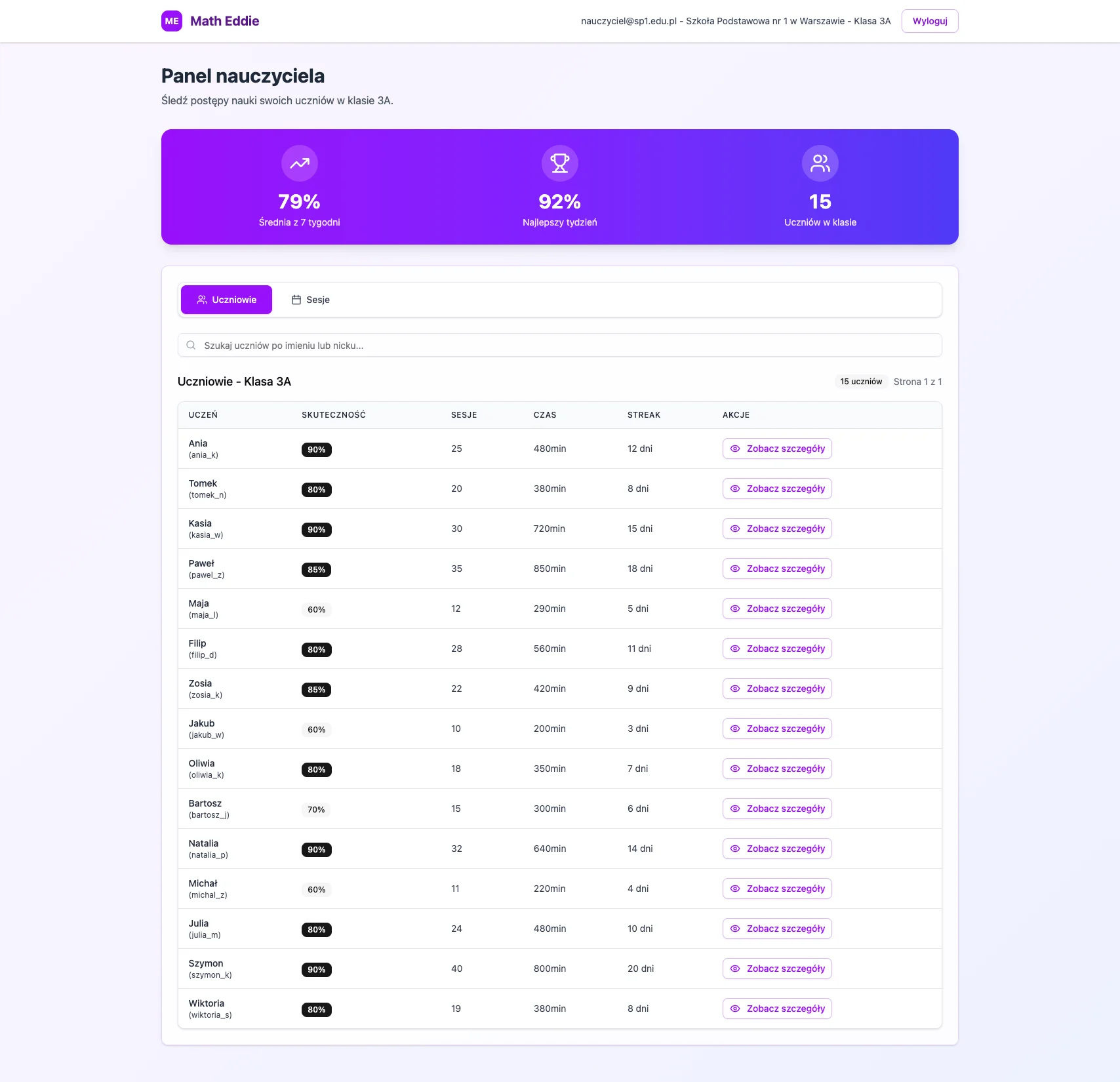The width and height of the screenshot is (1120, 1082).
Task: Open the SKUTECZNOŚĆ column header
Action: point(333,414)
